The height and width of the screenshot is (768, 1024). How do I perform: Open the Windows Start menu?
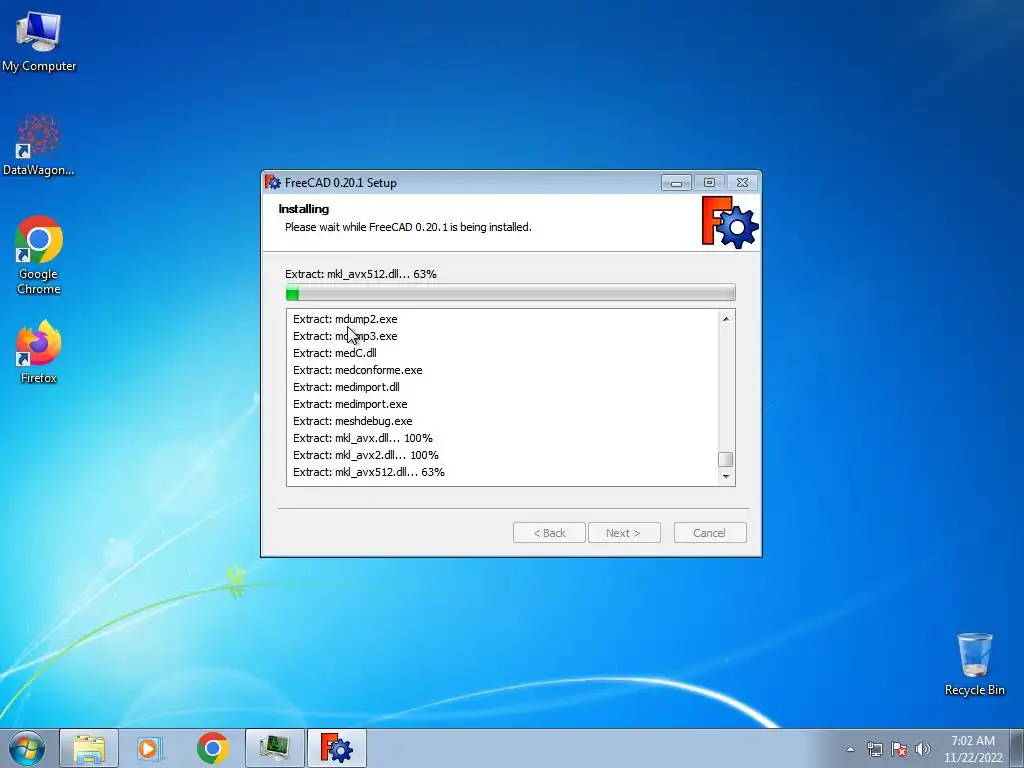point(27,748)
